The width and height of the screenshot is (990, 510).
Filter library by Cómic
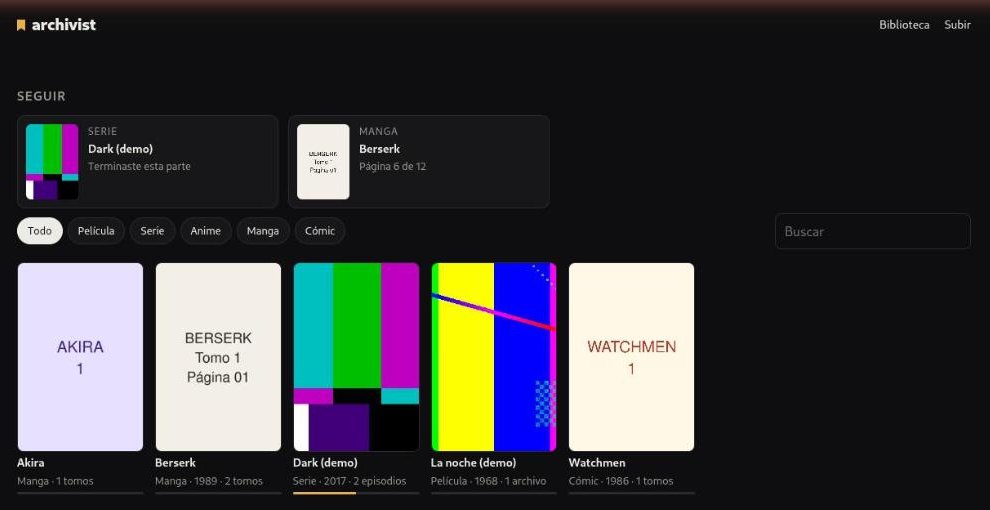point(319,231)
